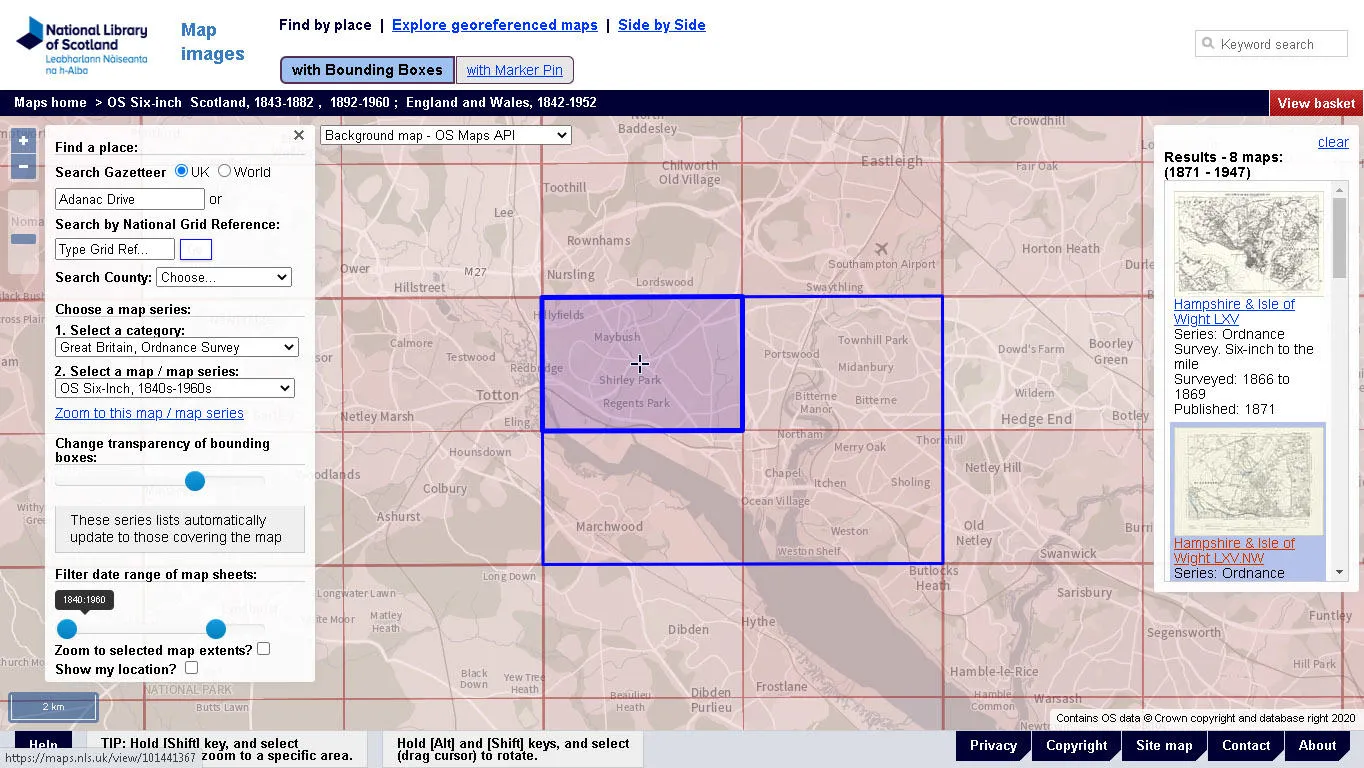The image size is (1364, 768).
Task: Check Zoom to selected map extents
Action: 263,648
